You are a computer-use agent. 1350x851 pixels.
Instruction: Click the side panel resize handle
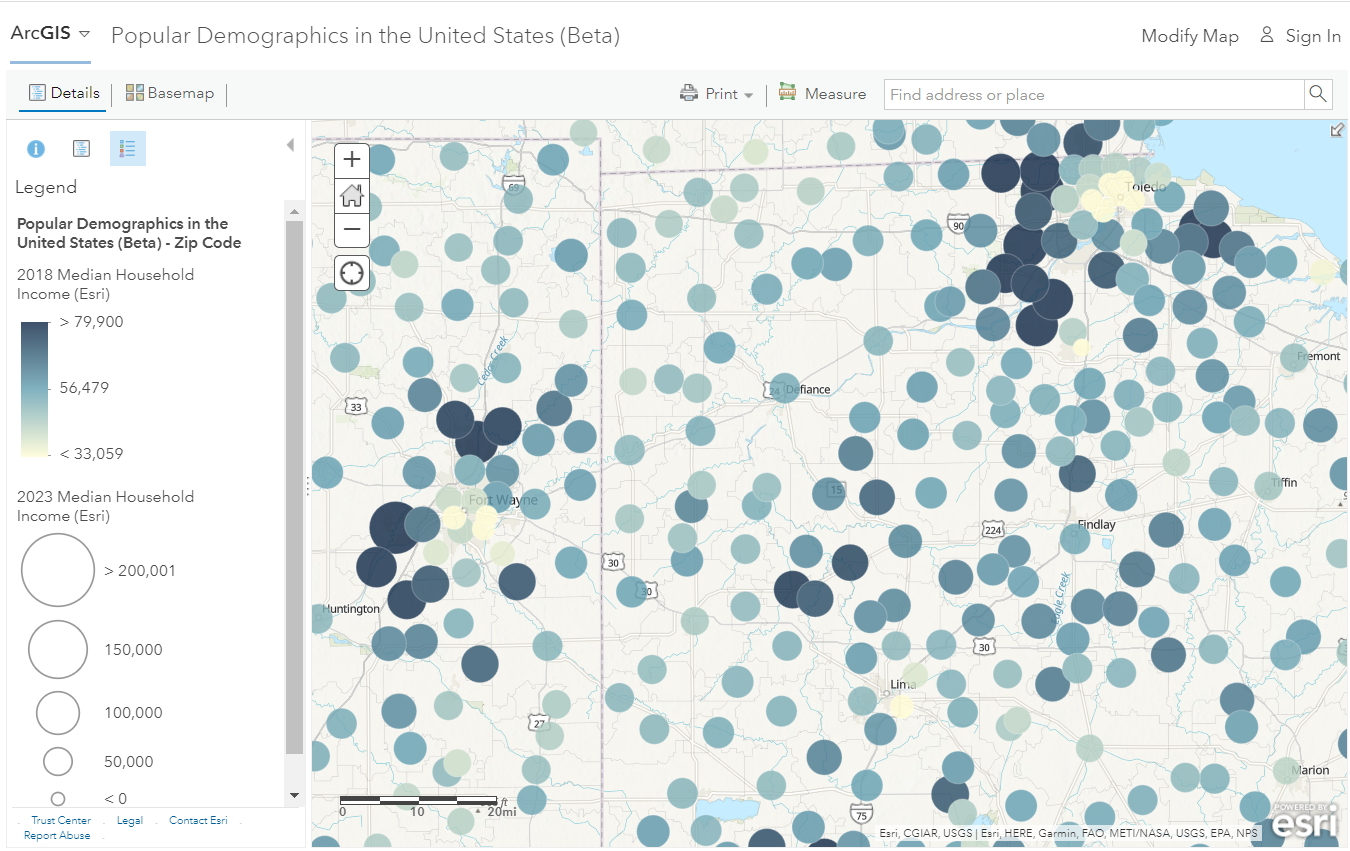[x=308, y=486]
